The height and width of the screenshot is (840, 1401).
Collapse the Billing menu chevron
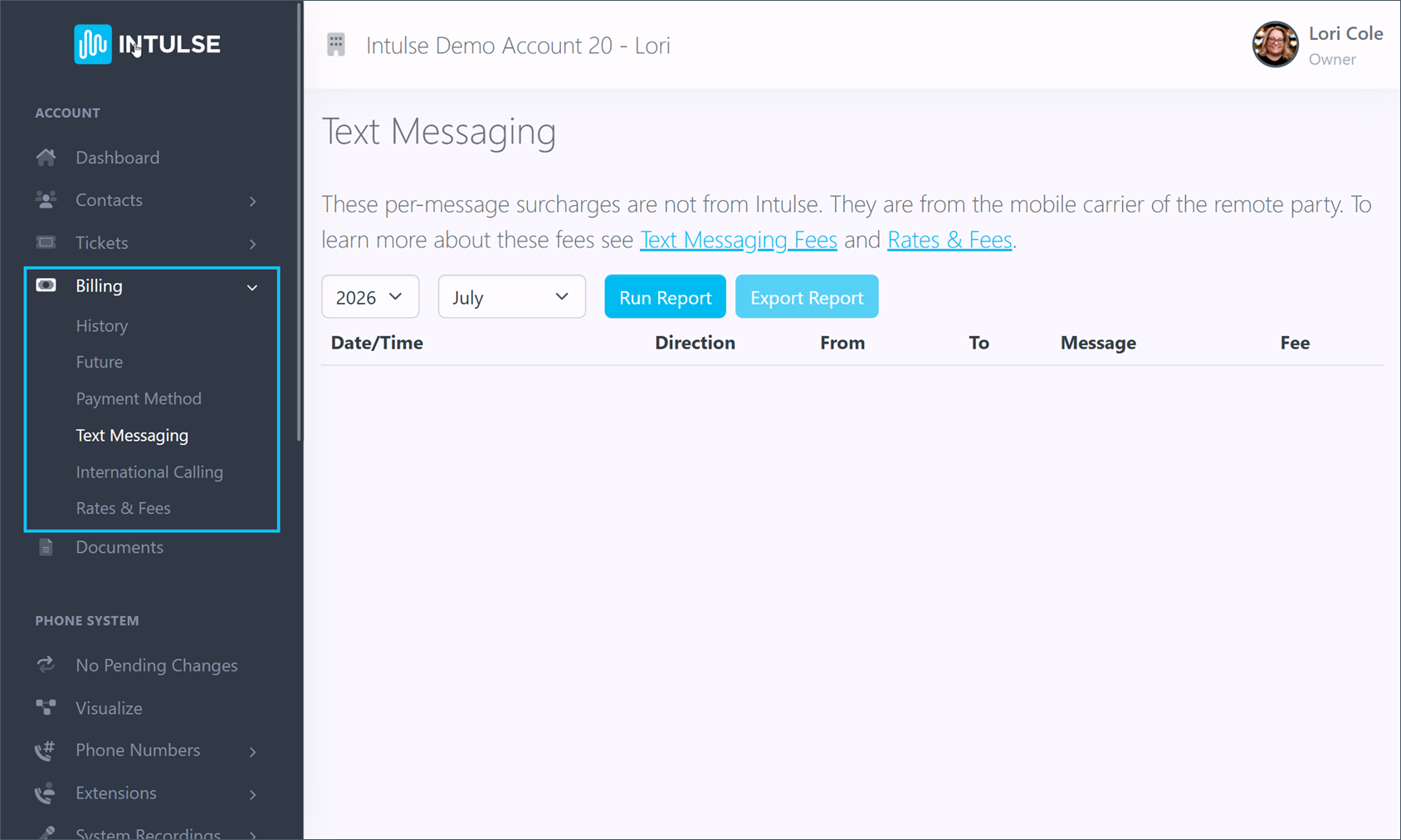[252, 287]
